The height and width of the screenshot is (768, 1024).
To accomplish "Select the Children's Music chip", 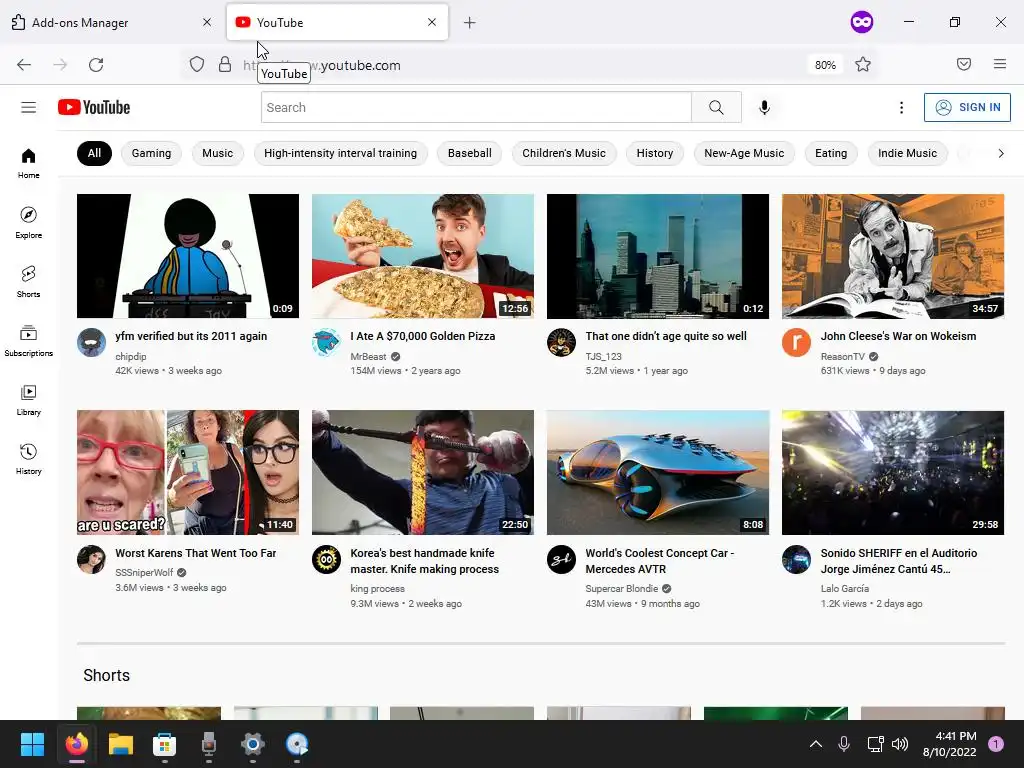I will coord(564,153).
